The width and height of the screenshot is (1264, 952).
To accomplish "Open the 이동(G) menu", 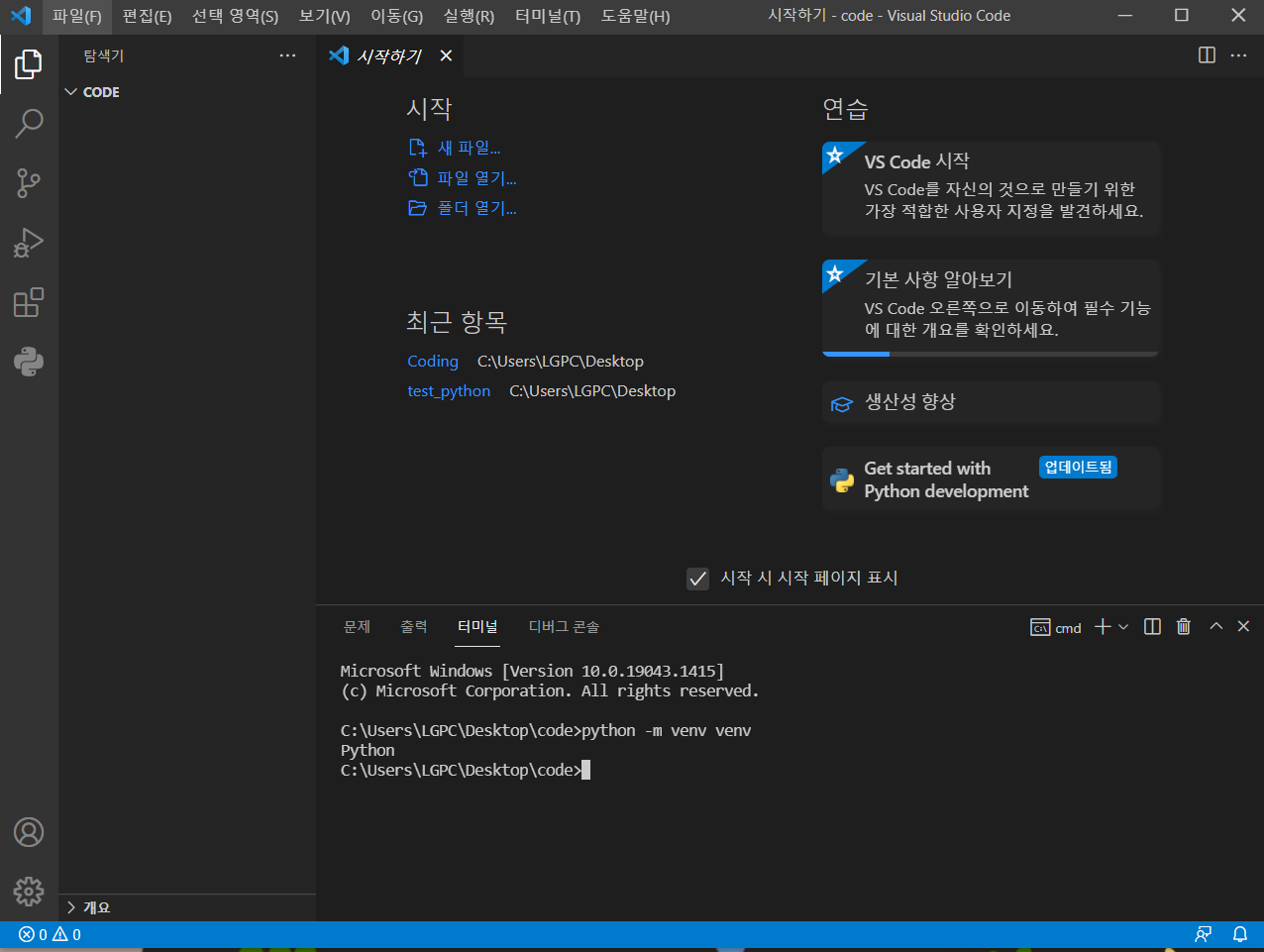I will (x=396, y=16).
